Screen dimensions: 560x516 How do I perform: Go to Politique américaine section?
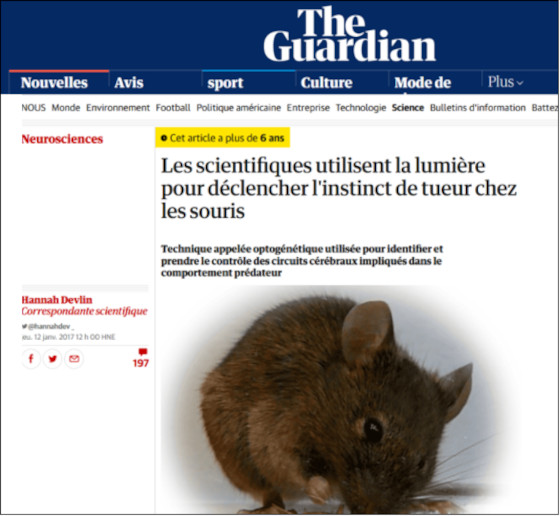239,107
